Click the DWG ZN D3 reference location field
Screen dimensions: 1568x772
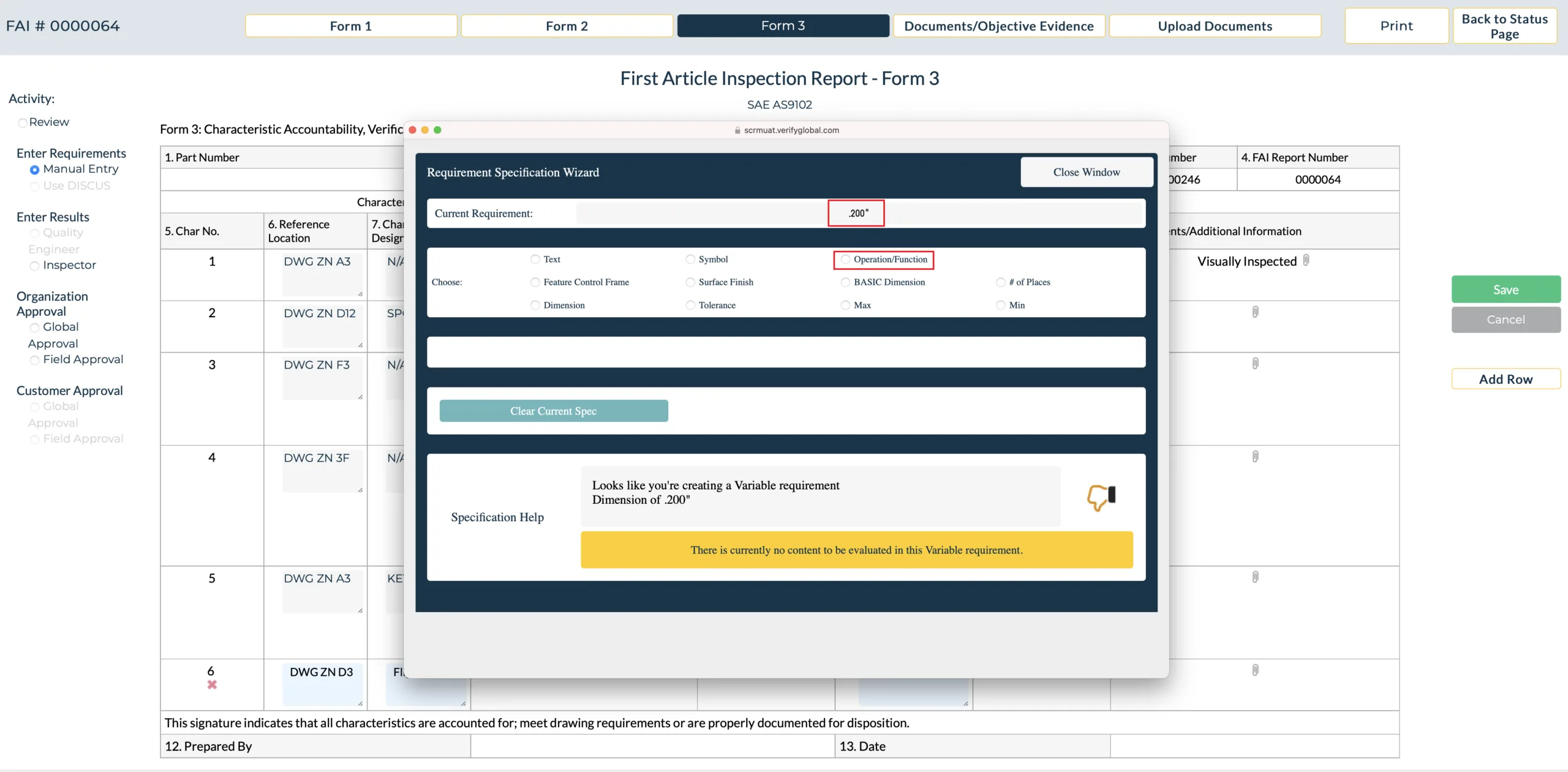click(323, 684)
